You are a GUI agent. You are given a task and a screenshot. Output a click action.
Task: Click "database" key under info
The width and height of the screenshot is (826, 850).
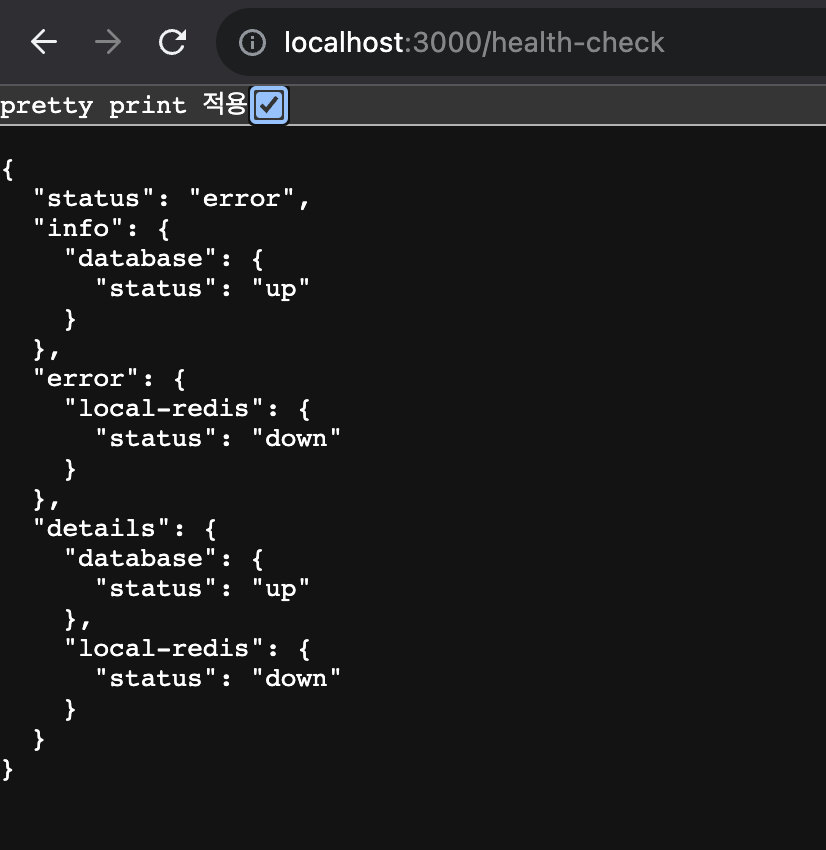coord(140,259)
